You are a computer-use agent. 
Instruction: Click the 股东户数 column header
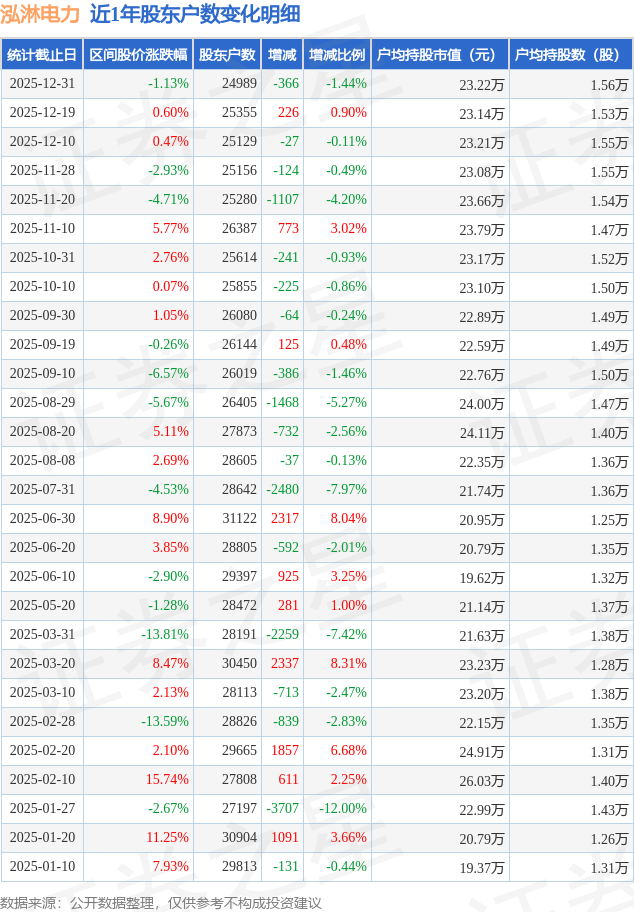click(x=227, y=55)
